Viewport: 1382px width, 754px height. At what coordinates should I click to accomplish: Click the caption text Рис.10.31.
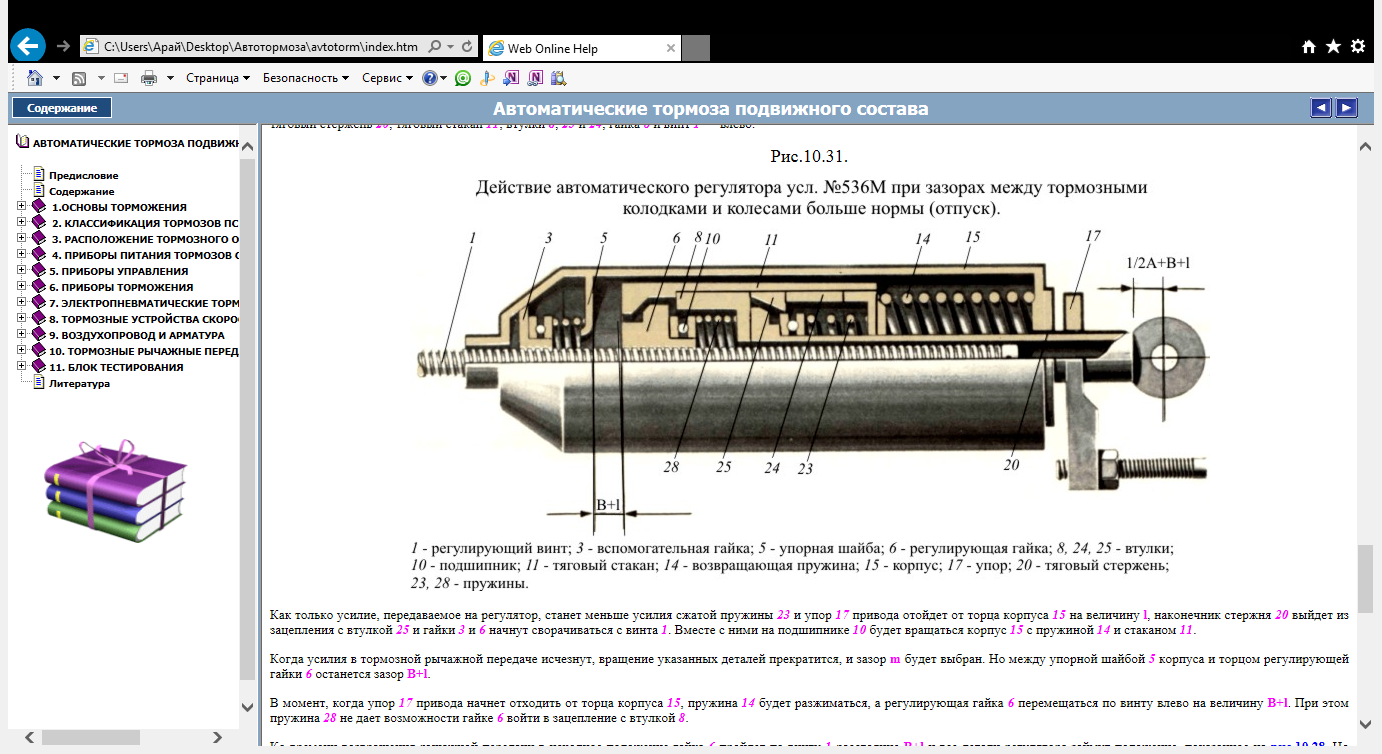click(x=809, y=156)
